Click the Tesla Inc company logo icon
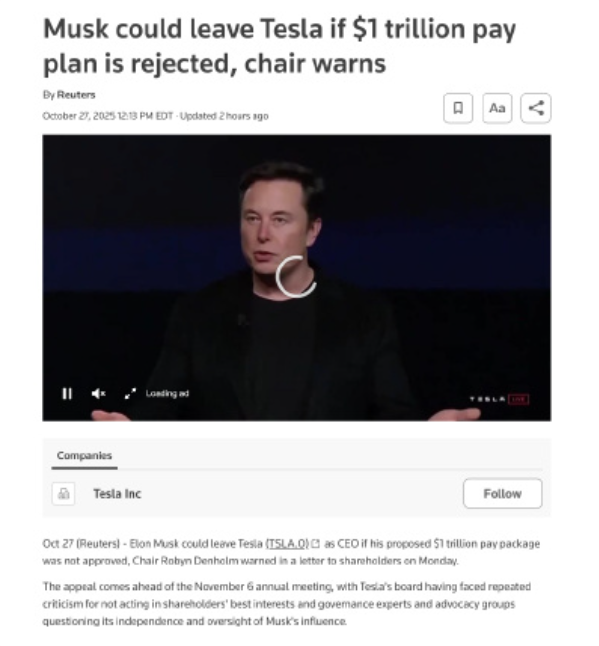599x646 pixels. tap(63, 494)
